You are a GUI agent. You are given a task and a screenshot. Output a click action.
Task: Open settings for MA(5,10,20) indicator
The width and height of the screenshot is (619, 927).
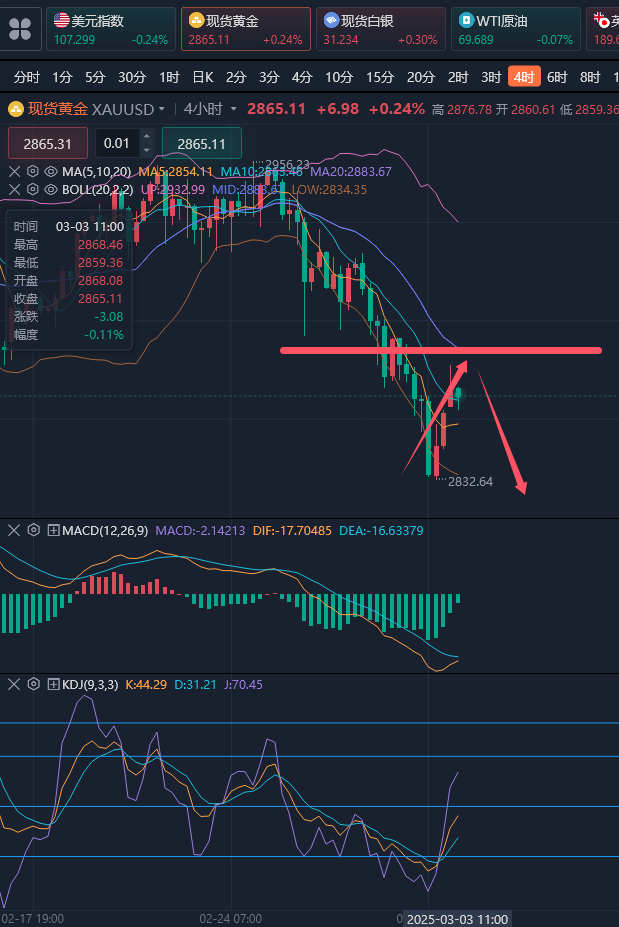[x=33, y=171]
